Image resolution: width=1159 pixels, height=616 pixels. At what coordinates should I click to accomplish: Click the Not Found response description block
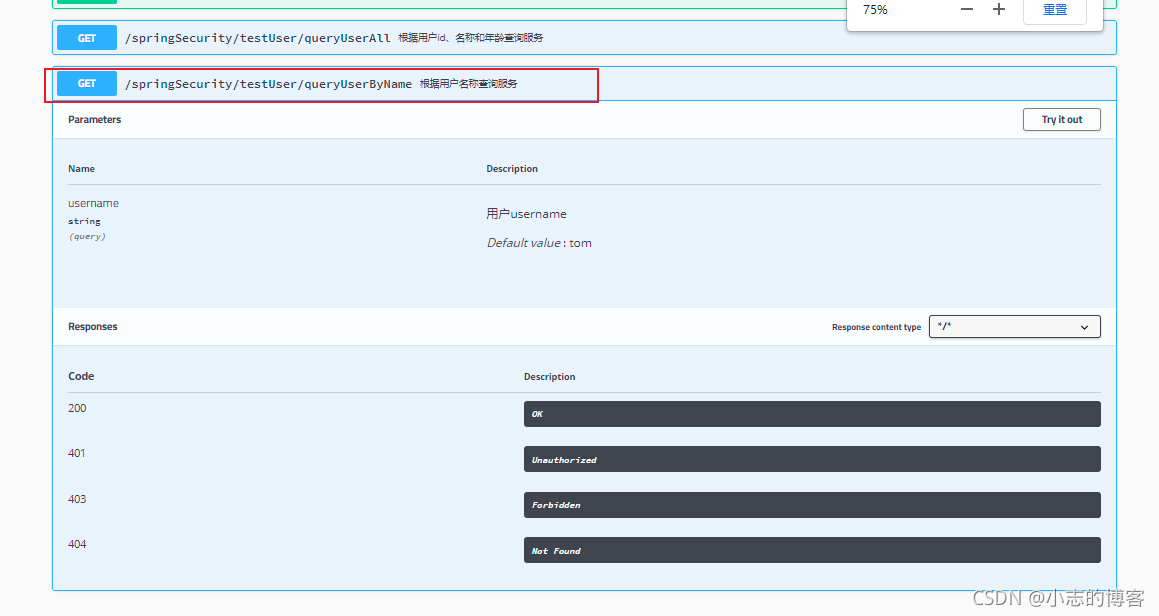click(812, 550)
